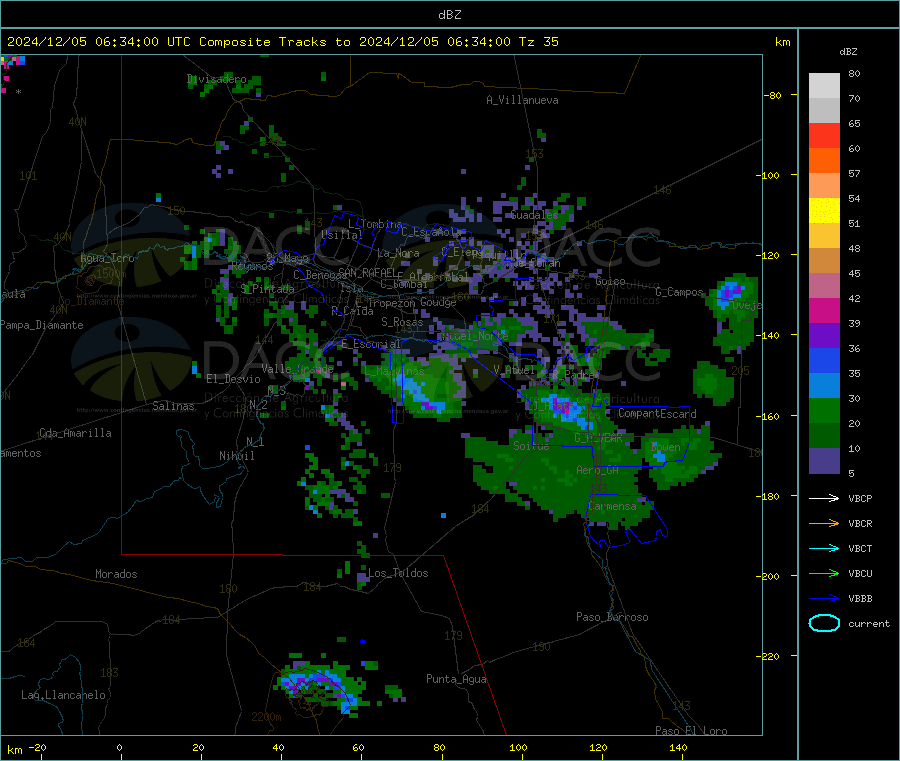Click the 'Pampa_Diamante' map label
The height and width of the screenshot is (761, 900).
(41, 325)
